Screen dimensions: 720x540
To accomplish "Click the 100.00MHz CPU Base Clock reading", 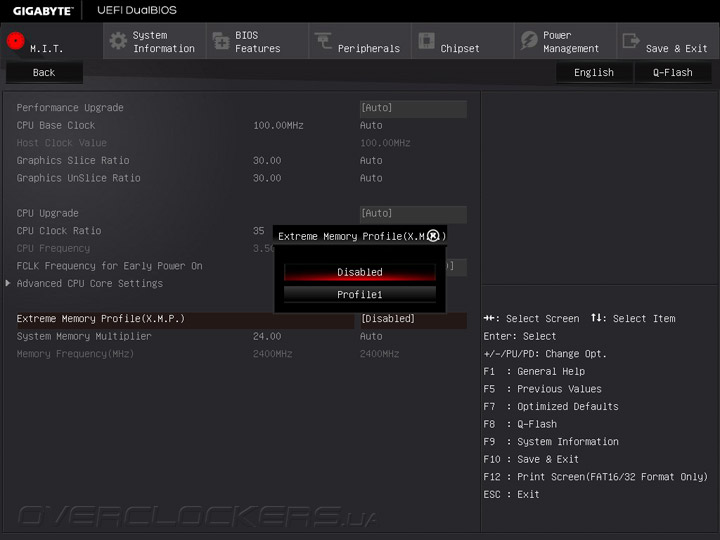I will [278, 125].
